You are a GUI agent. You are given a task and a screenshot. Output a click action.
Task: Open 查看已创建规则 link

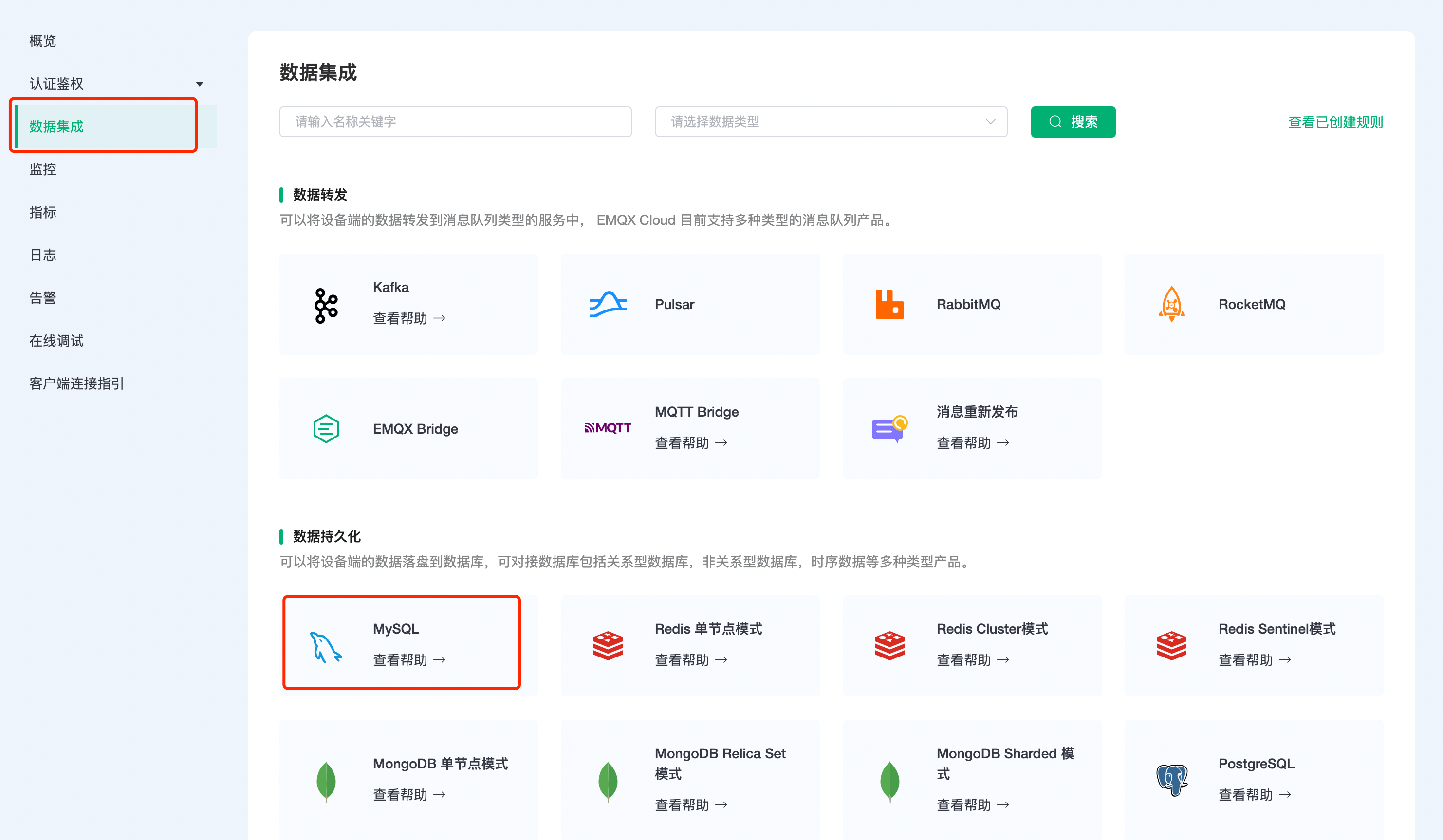point(1335,121)
